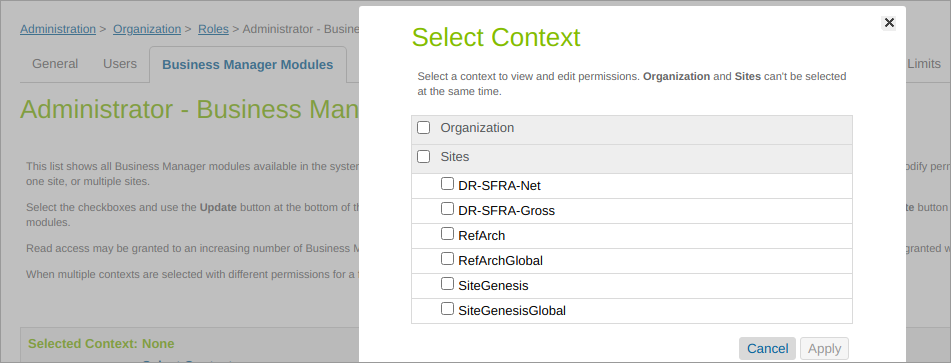951x363 pixels.
Task: Select the SiteGenesisGlobal checkbox
Action: (x=447, y=309)
